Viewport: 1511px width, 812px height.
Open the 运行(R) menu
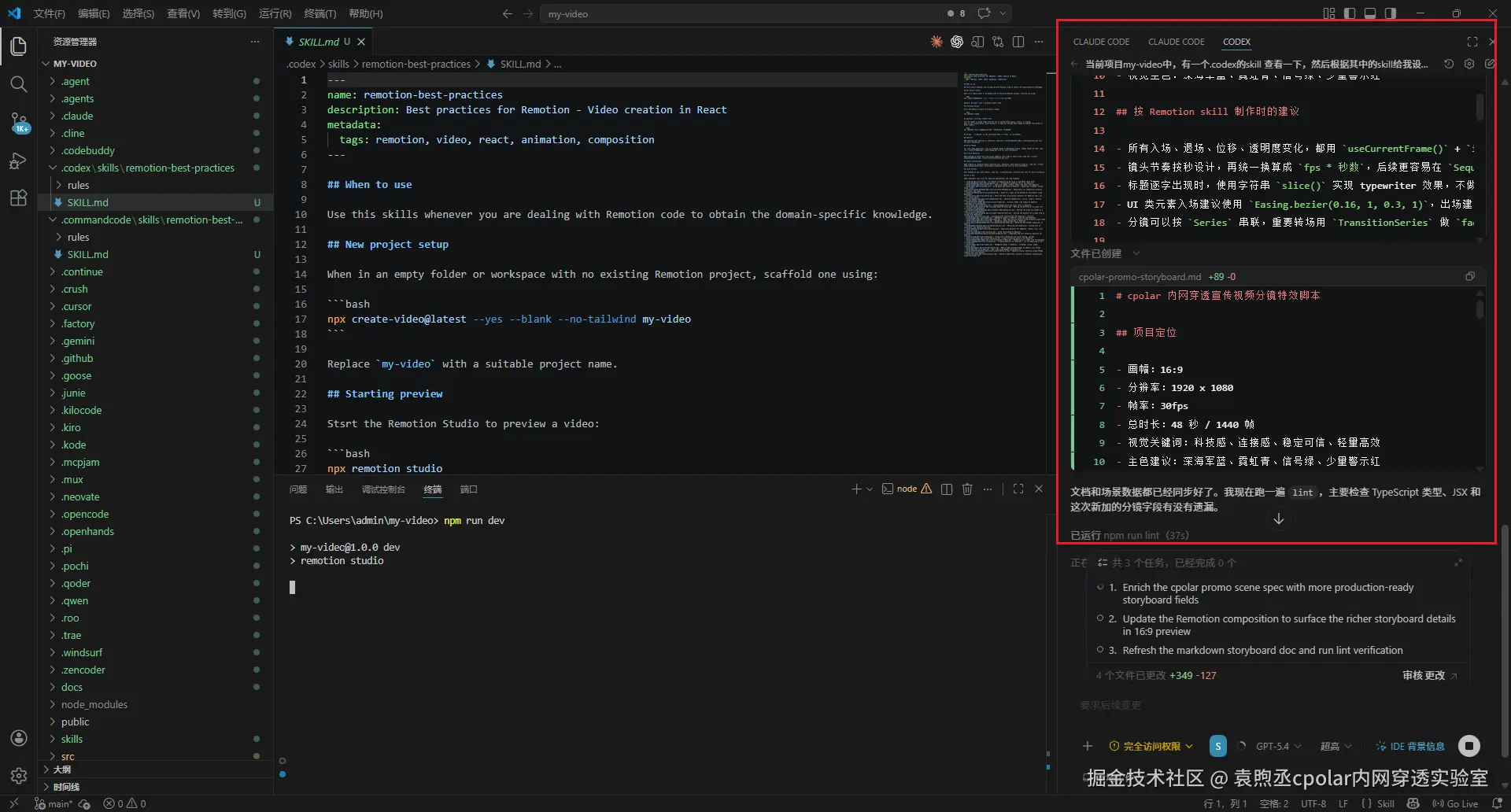tap(275, 13)
